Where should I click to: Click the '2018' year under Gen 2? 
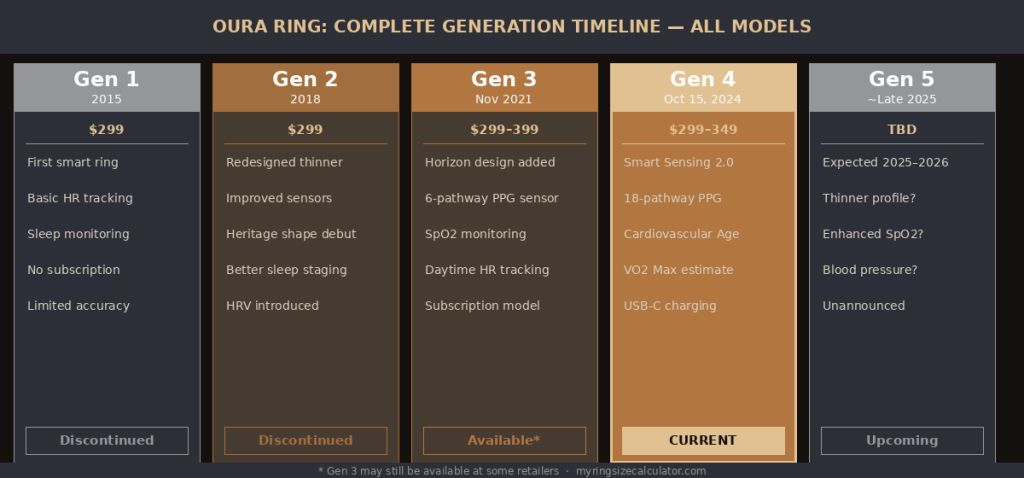tap(305, 99)
